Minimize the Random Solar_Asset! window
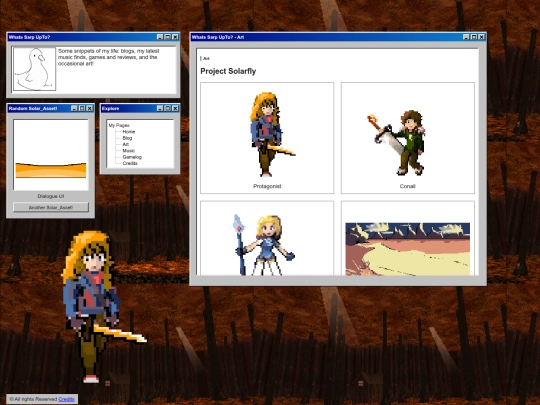The height and width of the screenshot is (405, 540). (x=74, y=108)
